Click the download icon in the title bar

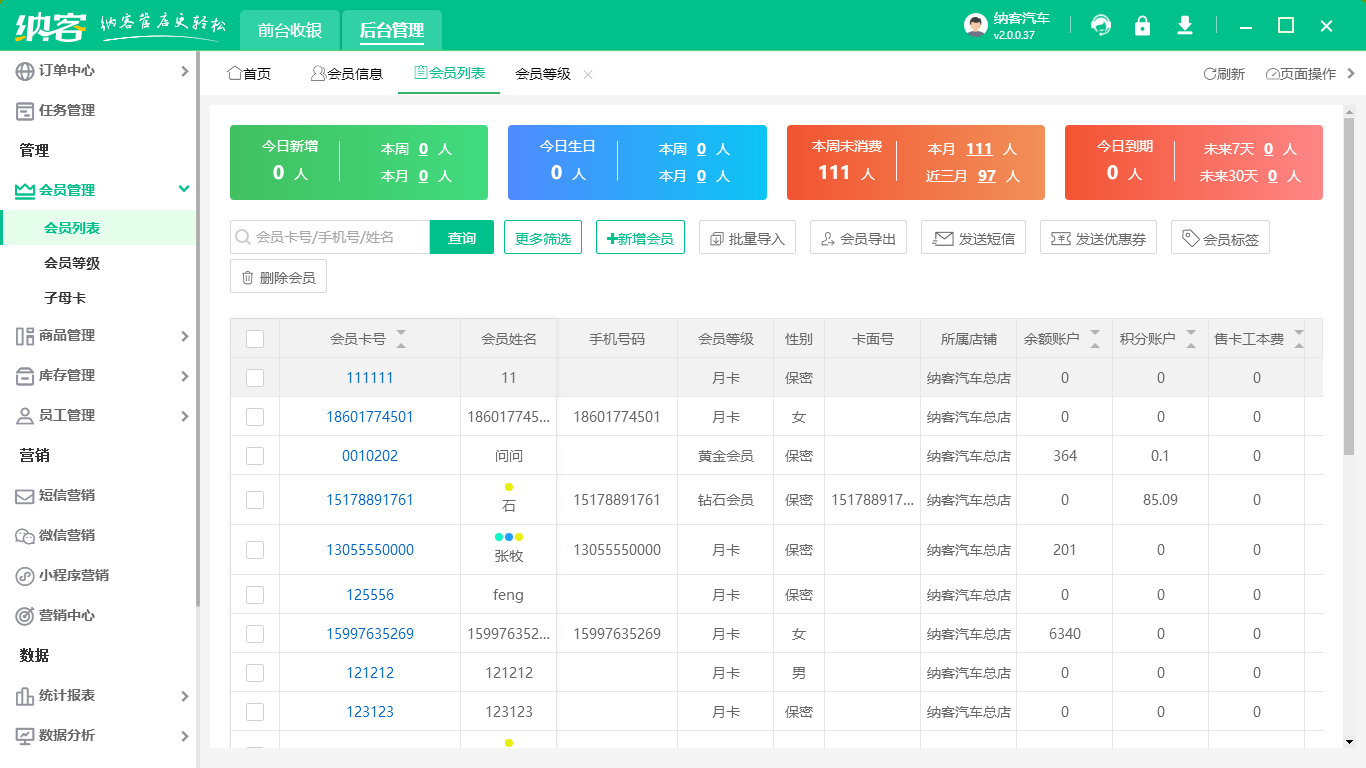point(1185,24)
